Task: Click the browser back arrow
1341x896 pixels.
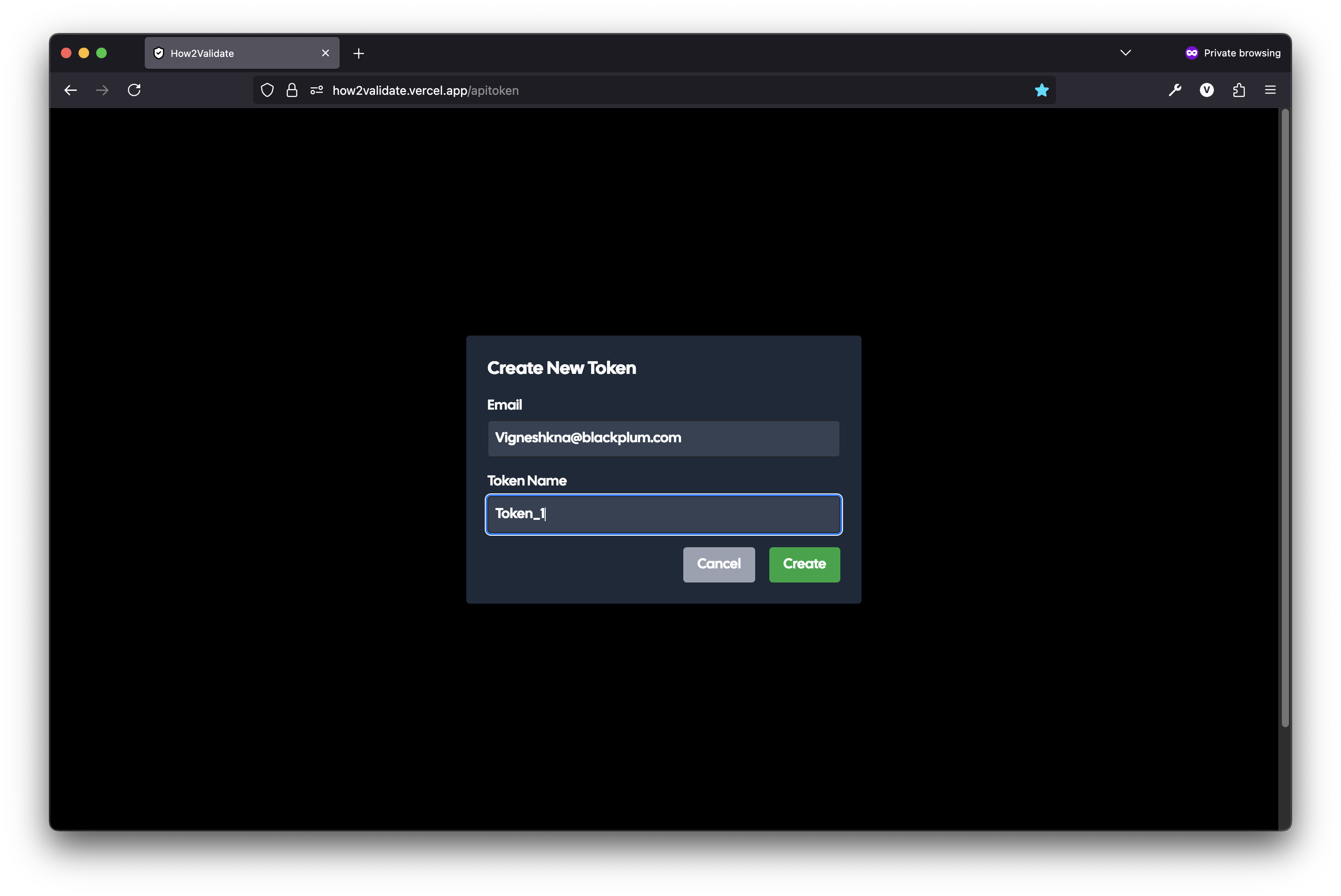Action: click(70, 90)
